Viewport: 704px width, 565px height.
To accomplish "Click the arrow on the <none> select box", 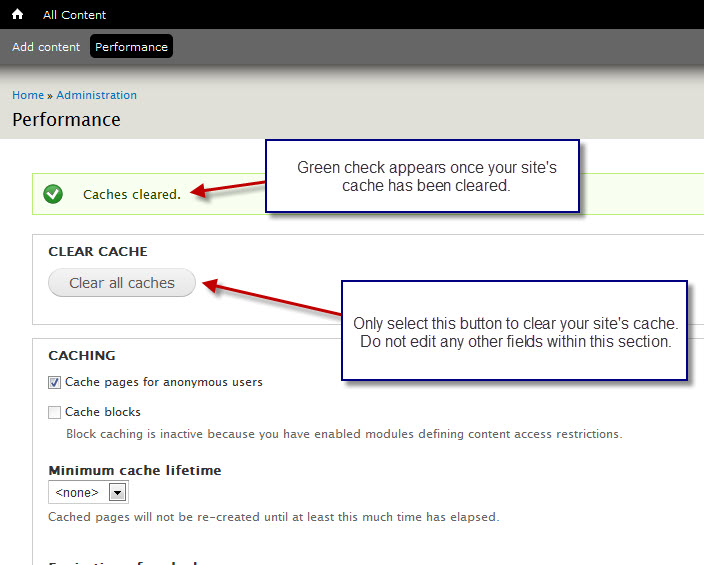I will 117,492.
